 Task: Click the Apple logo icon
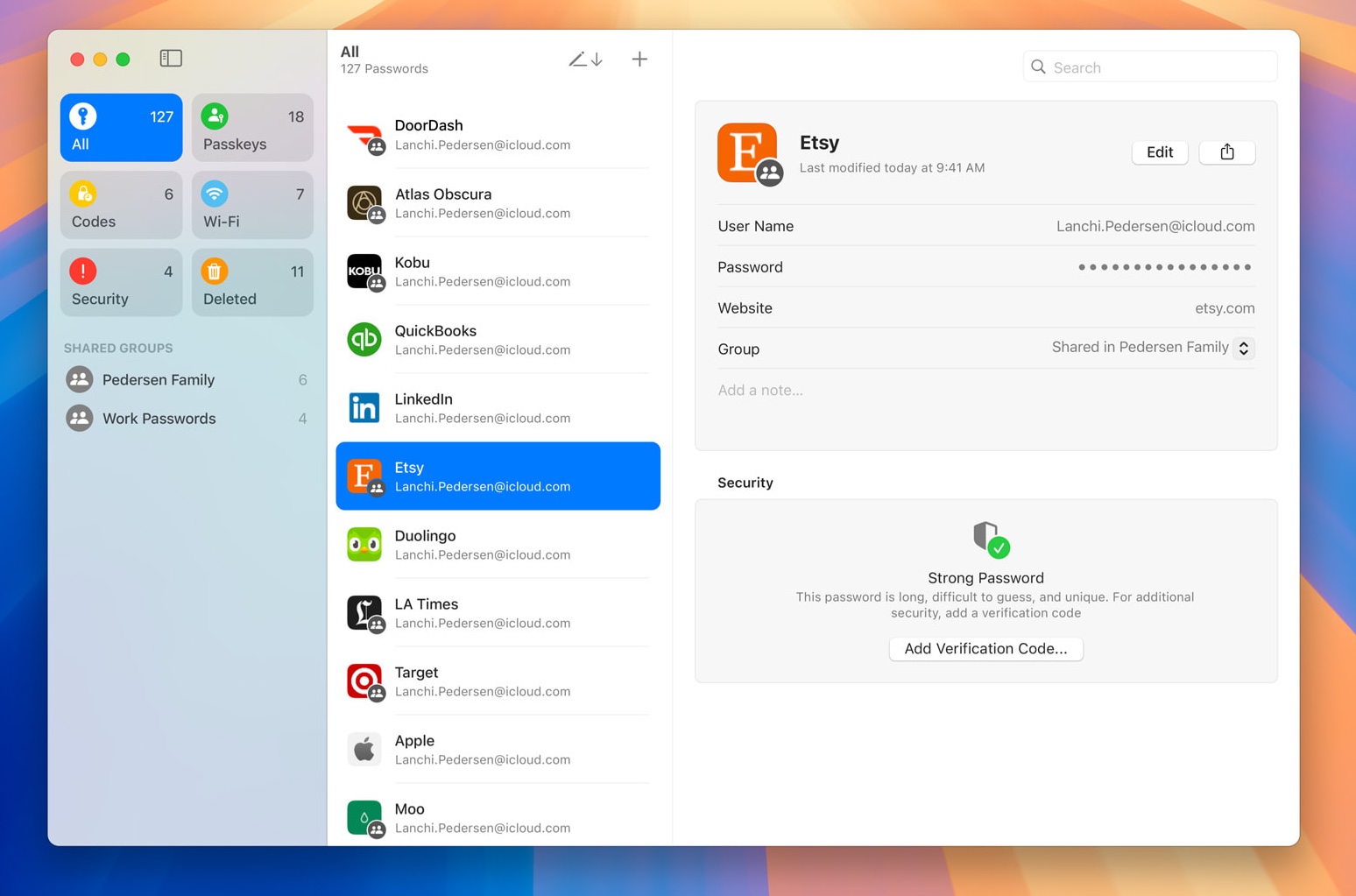(364, 750)
